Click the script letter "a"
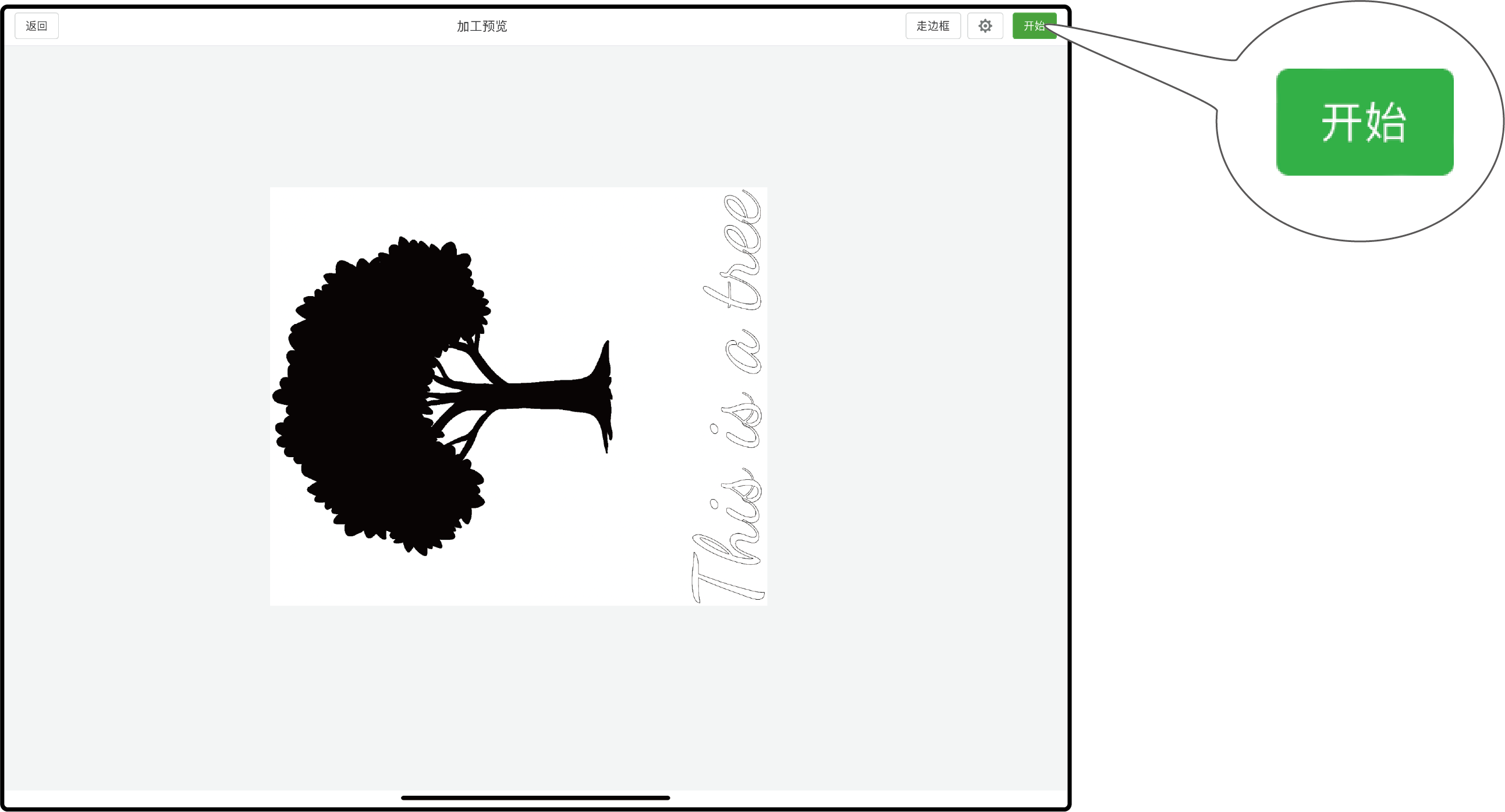The image size is (1505, 812). tap(743, 352)
